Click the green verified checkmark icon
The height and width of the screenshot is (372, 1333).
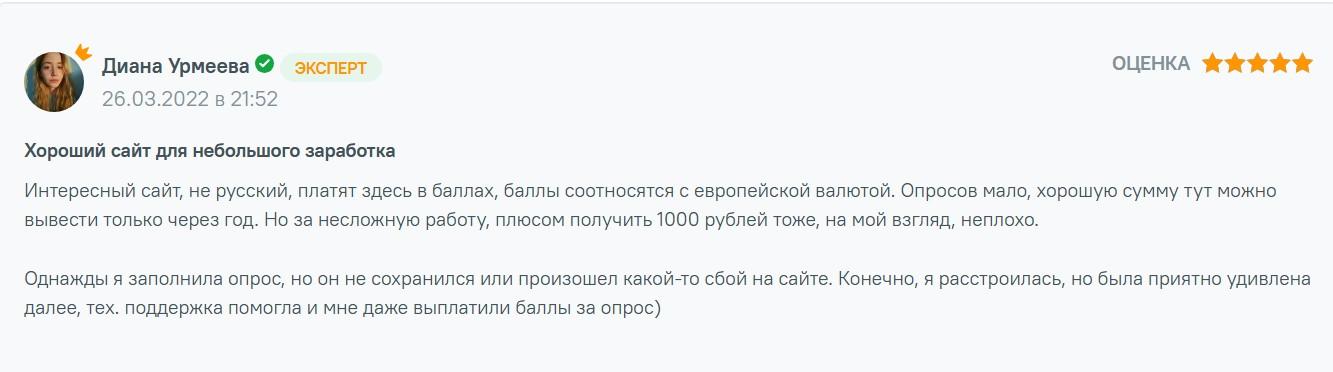coord(264,65)
